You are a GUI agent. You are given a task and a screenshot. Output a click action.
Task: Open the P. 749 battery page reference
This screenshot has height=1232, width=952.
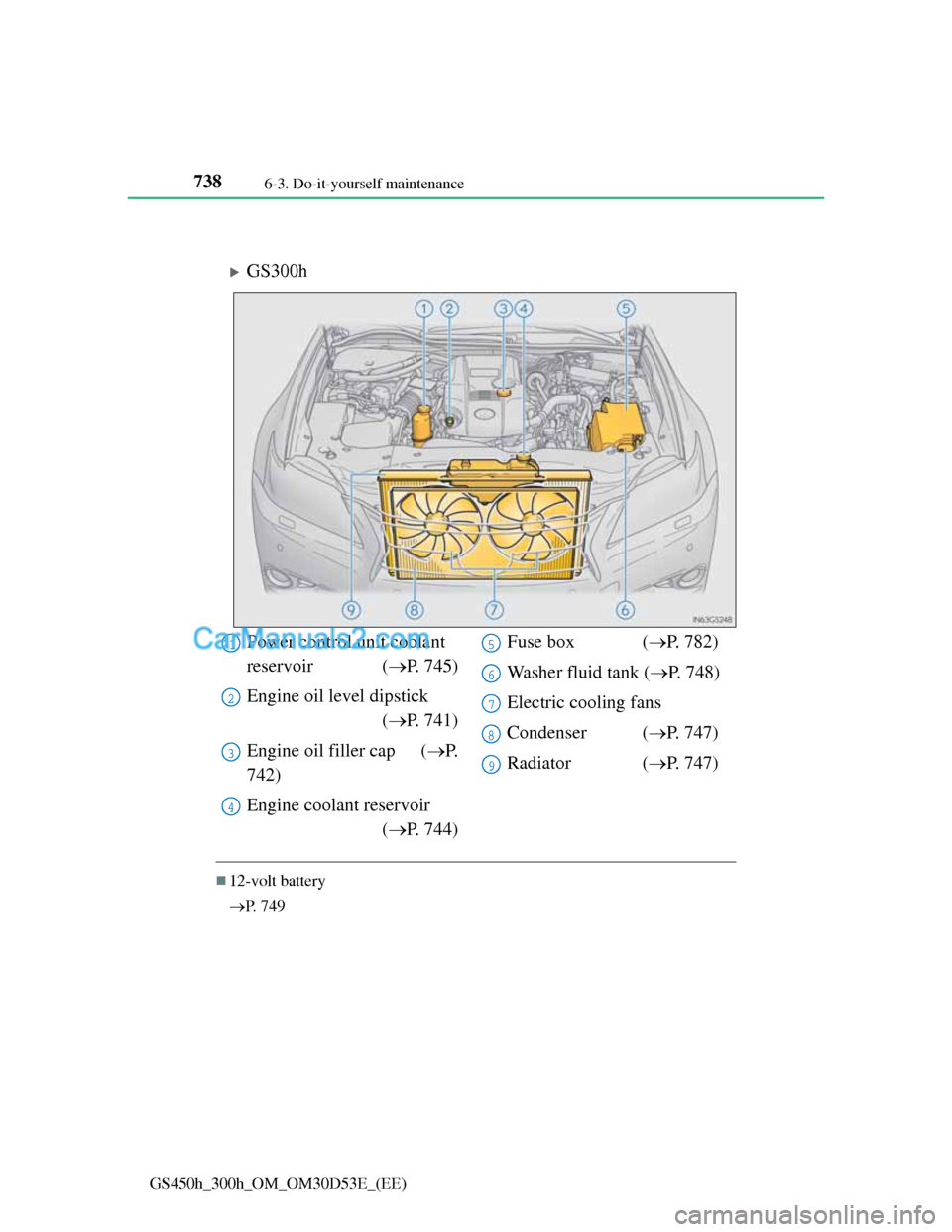tap(257, 906)
